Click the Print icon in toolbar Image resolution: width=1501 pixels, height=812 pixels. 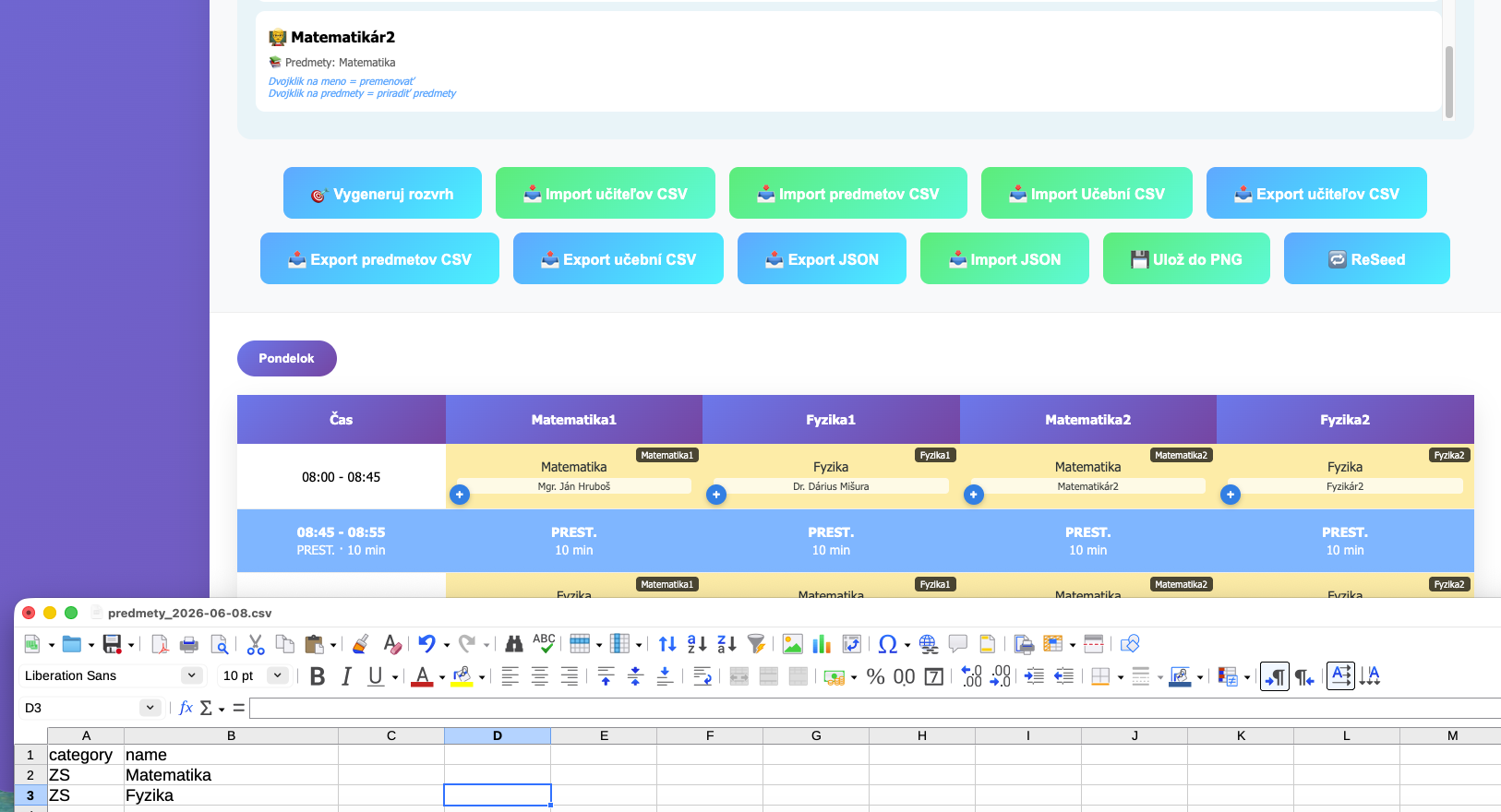(189, 644)
